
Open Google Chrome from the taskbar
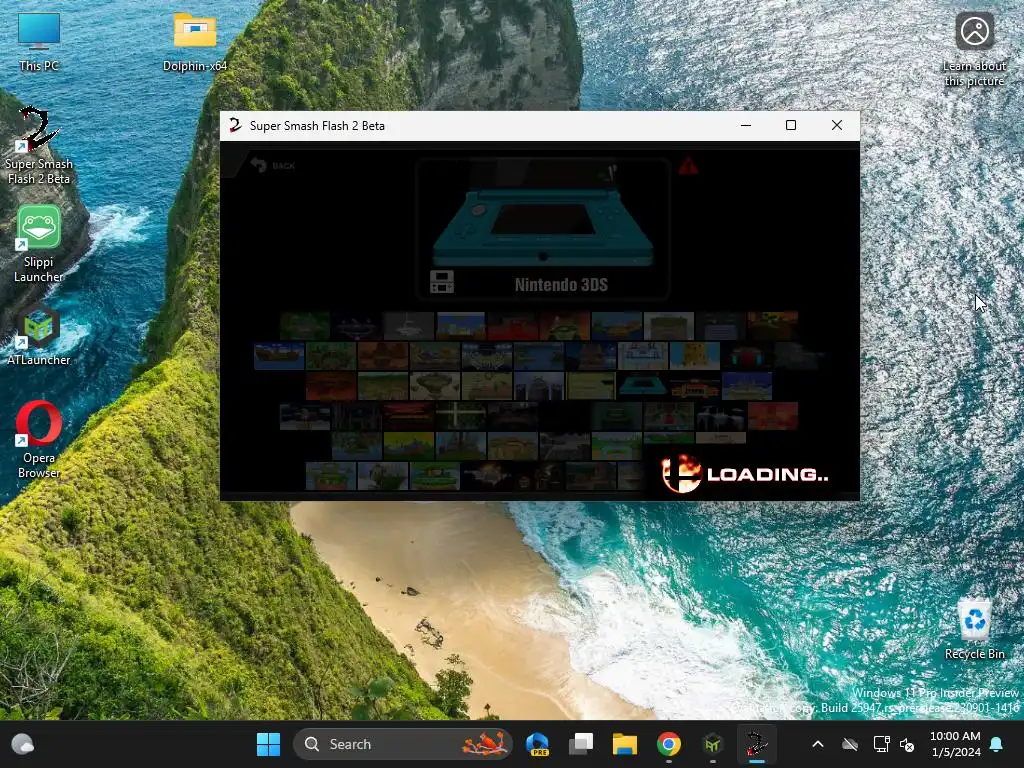[668, 744]
